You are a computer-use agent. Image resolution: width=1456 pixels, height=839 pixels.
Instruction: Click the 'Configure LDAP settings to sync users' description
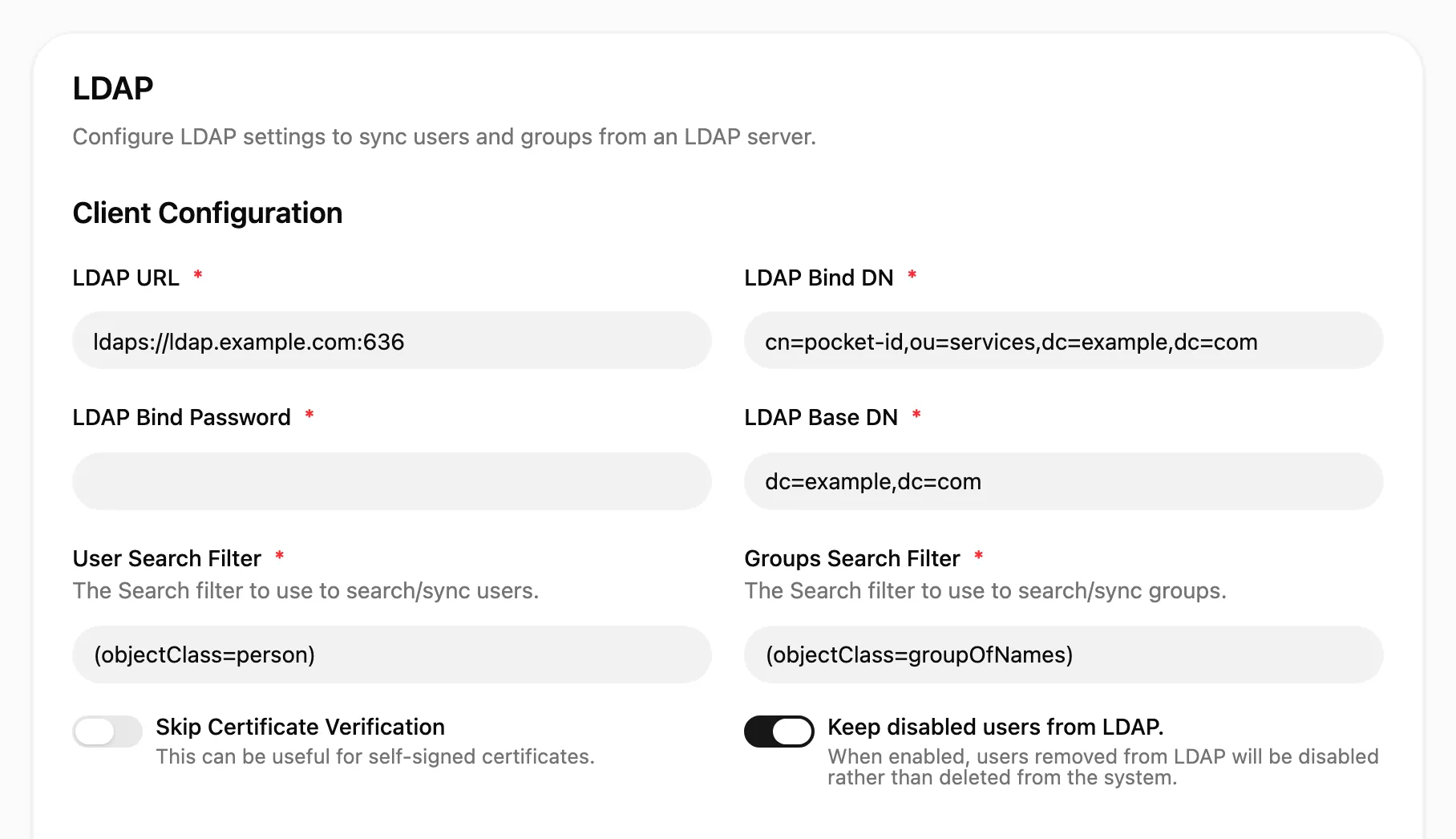(445, 137)
